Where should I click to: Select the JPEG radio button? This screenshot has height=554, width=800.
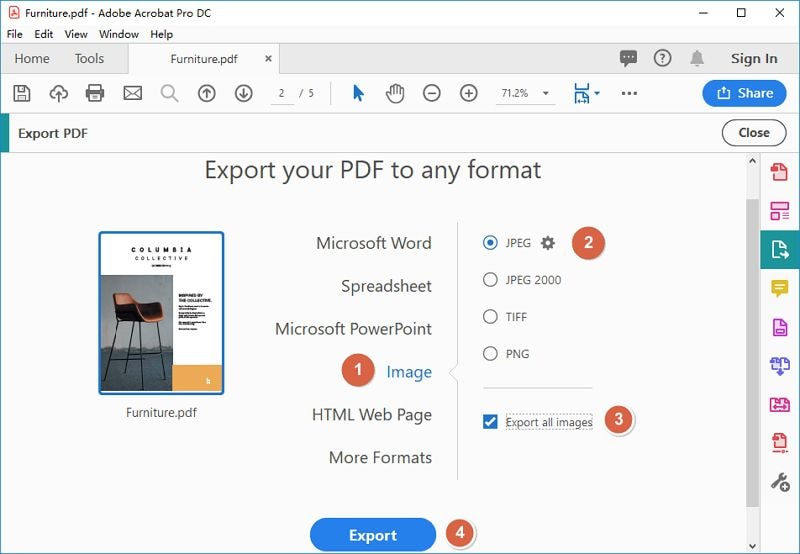click(490, 243)
